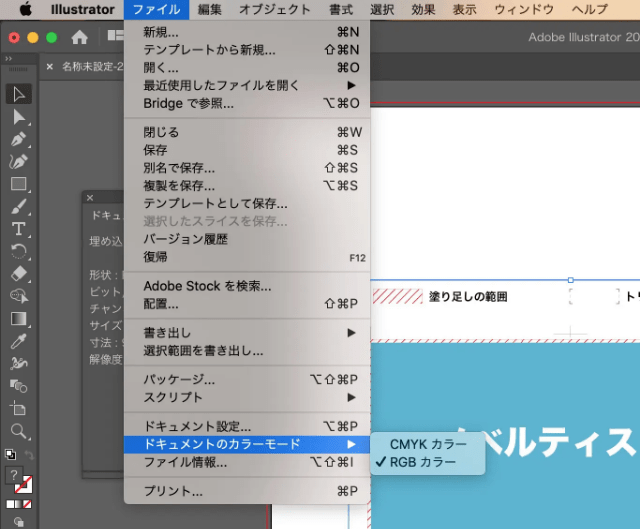Image resolution: width=640 pixels, height=529 pixels.
Task: Select the Rectangle tool
Action: pyautogui.click(x=18, y=184)
